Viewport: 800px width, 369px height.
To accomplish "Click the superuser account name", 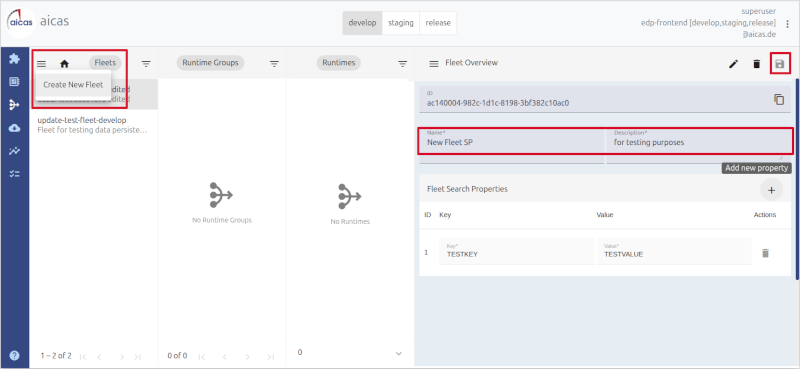I will click(759, 11).
